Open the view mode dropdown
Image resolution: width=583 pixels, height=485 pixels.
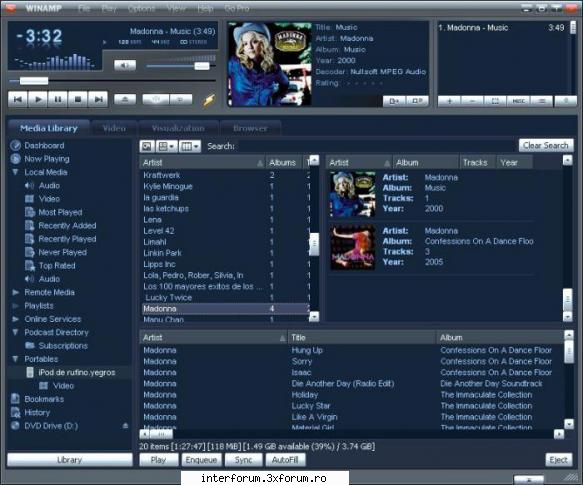(166, 146)
